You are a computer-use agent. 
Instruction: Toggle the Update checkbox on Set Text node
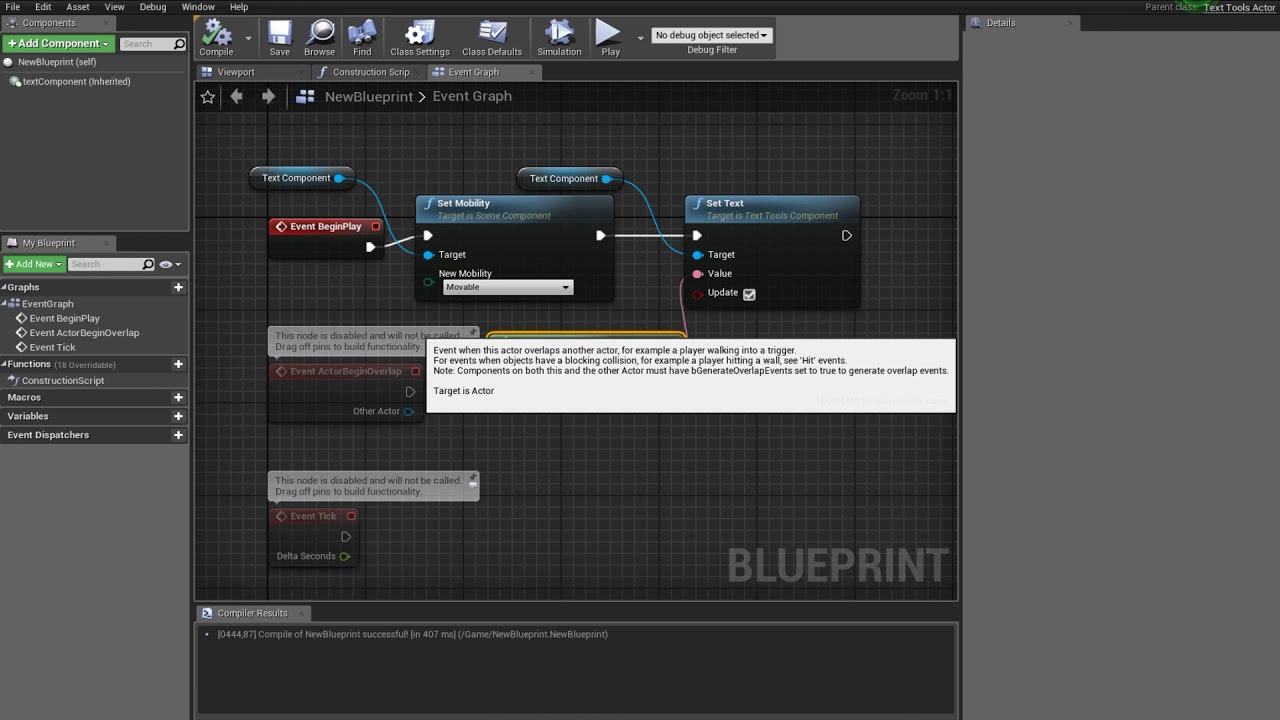749,294
